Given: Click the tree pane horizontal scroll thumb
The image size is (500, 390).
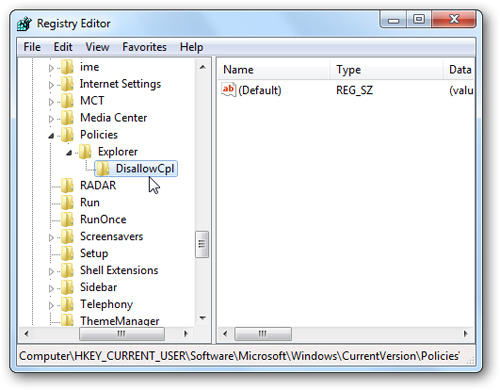Looking at the screenshot, I should pyautogui.click(x=122, y=334).
